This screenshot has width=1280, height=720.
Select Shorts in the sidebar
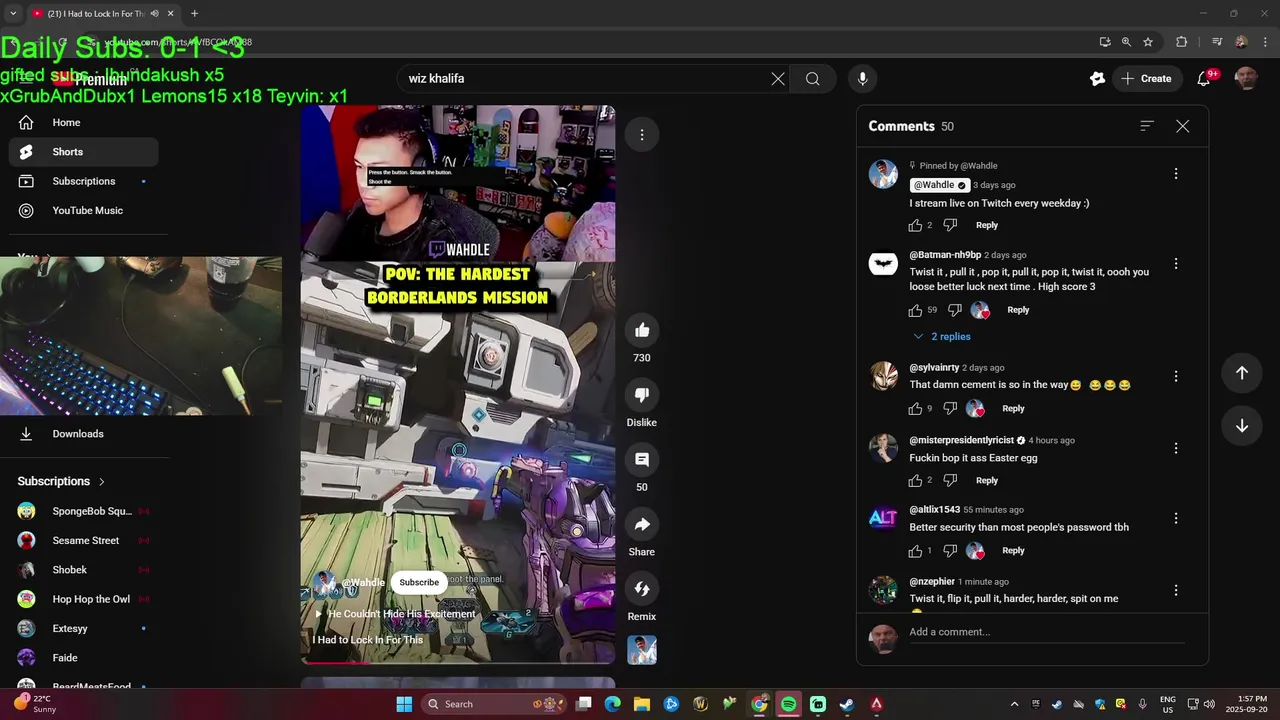84,152
